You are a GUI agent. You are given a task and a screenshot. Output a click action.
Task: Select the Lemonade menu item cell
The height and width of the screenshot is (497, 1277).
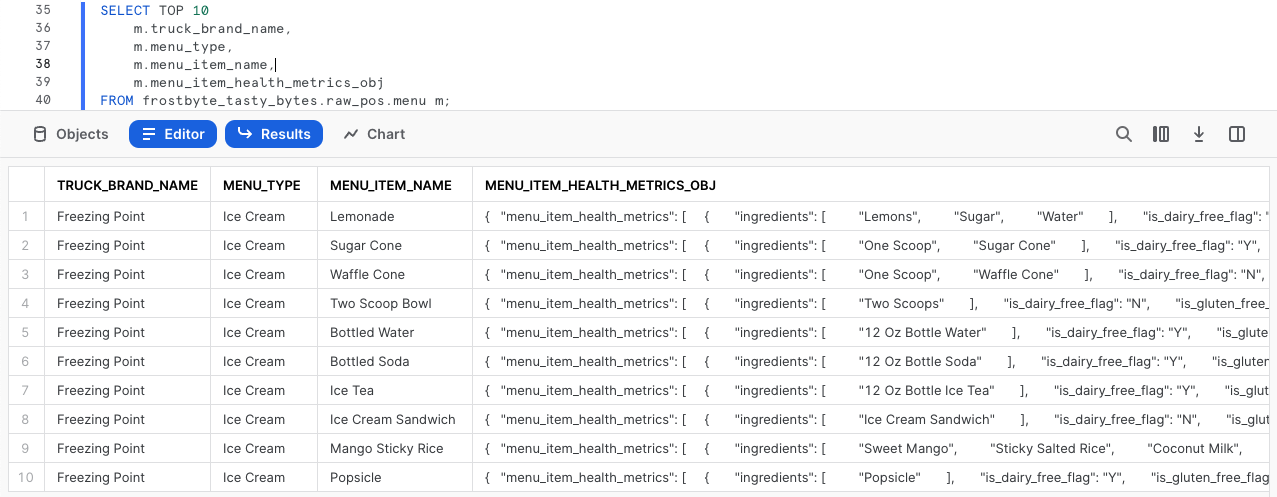pyautogui.click(x=362, y=216)
